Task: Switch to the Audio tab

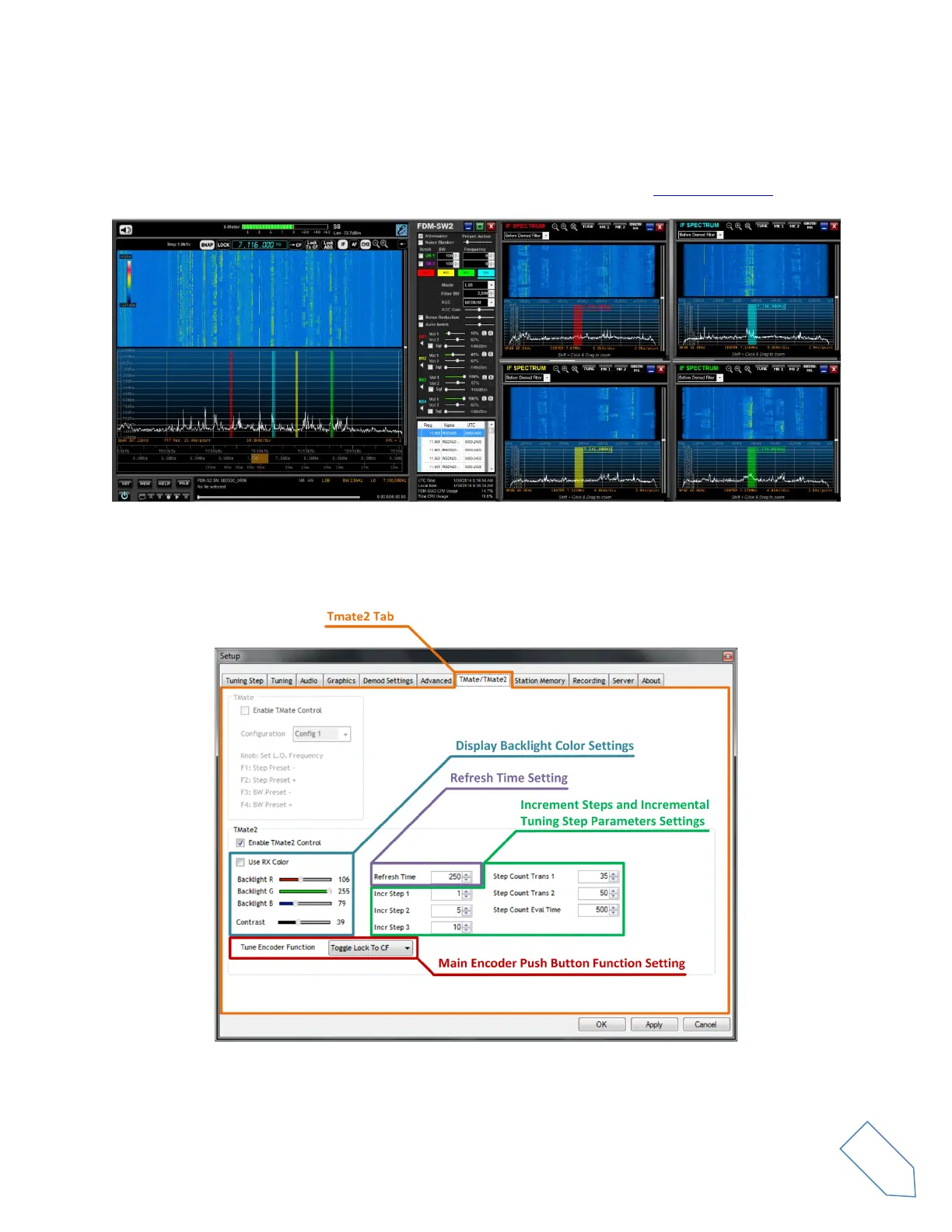Action: 309,681
